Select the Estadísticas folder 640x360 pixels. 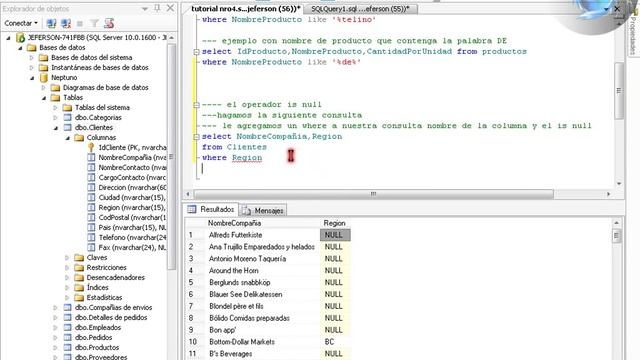click(x=104, y=298)
